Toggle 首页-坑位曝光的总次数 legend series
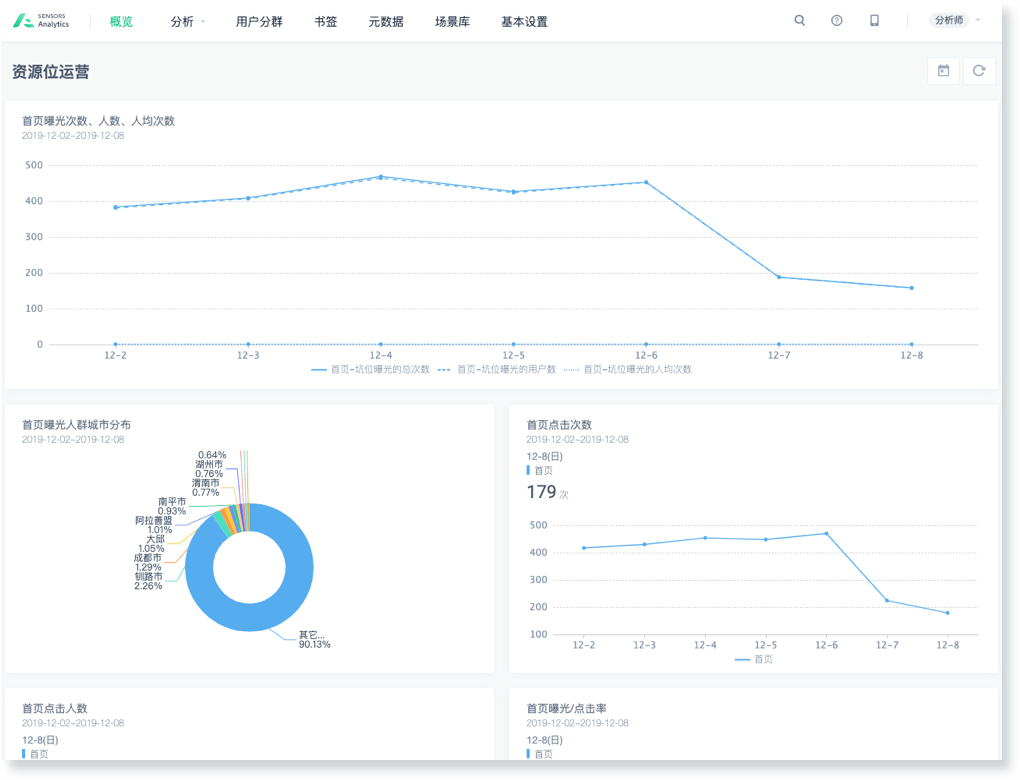This screenshot has height=780, width=1020. coord(371,369)
